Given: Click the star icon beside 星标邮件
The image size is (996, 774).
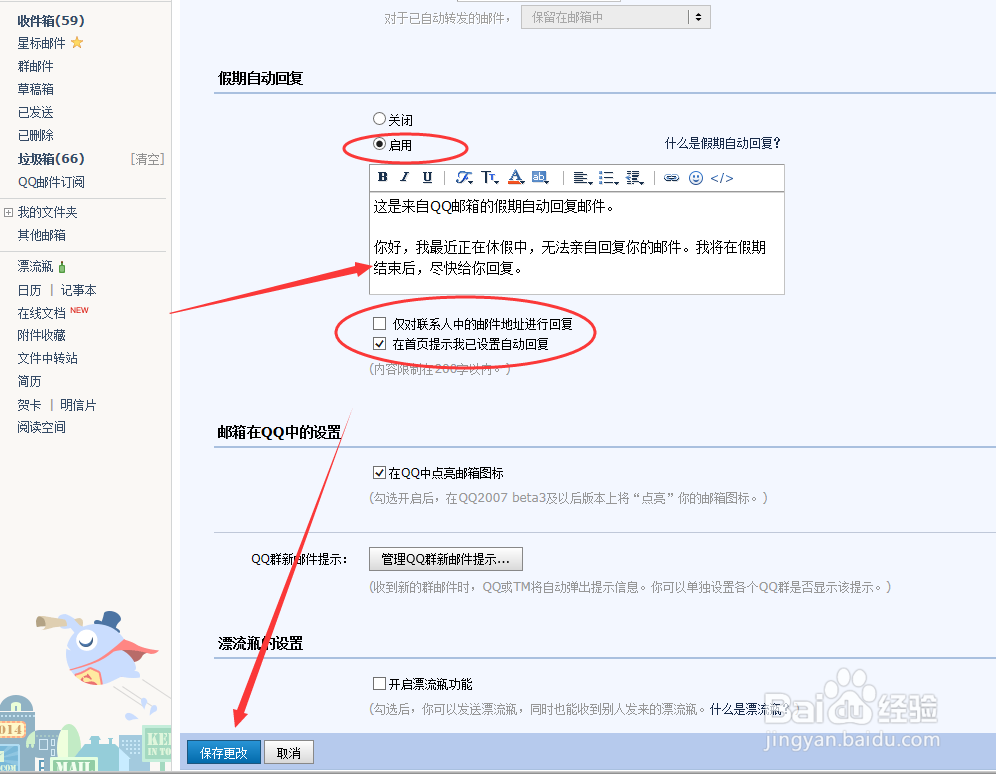Looking at the screenshot, I should pyautogui.click(x=77, y=43).
